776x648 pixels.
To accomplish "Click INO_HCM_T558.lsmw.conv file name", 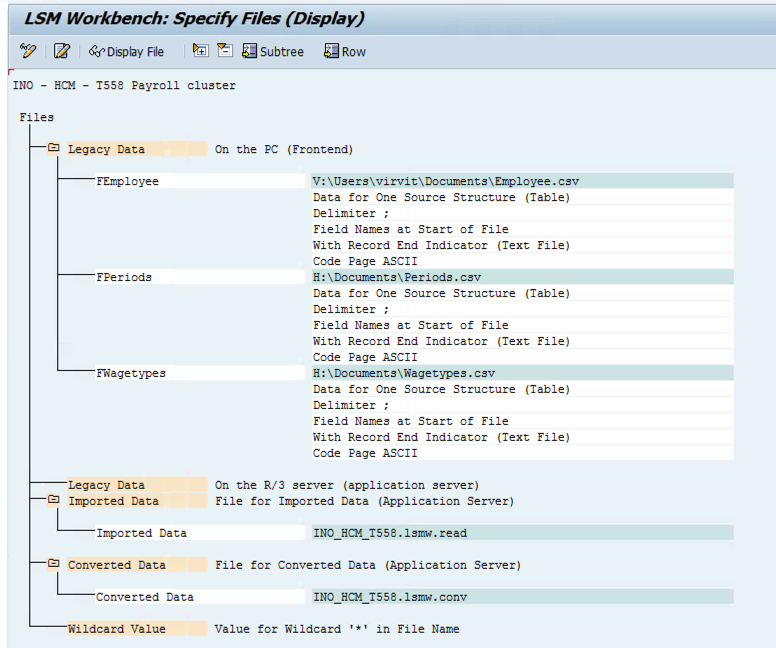I will [523, 597].
